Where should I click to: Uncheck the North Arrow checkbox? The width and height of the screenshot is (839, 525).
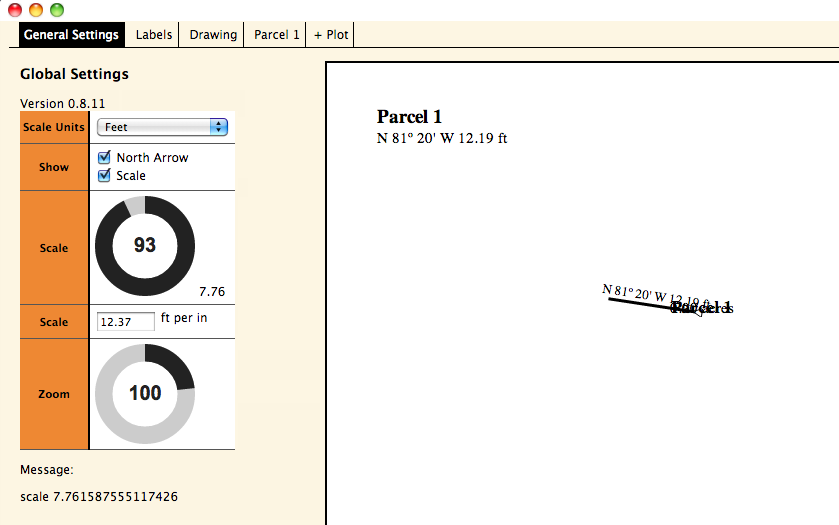(104, 158)
